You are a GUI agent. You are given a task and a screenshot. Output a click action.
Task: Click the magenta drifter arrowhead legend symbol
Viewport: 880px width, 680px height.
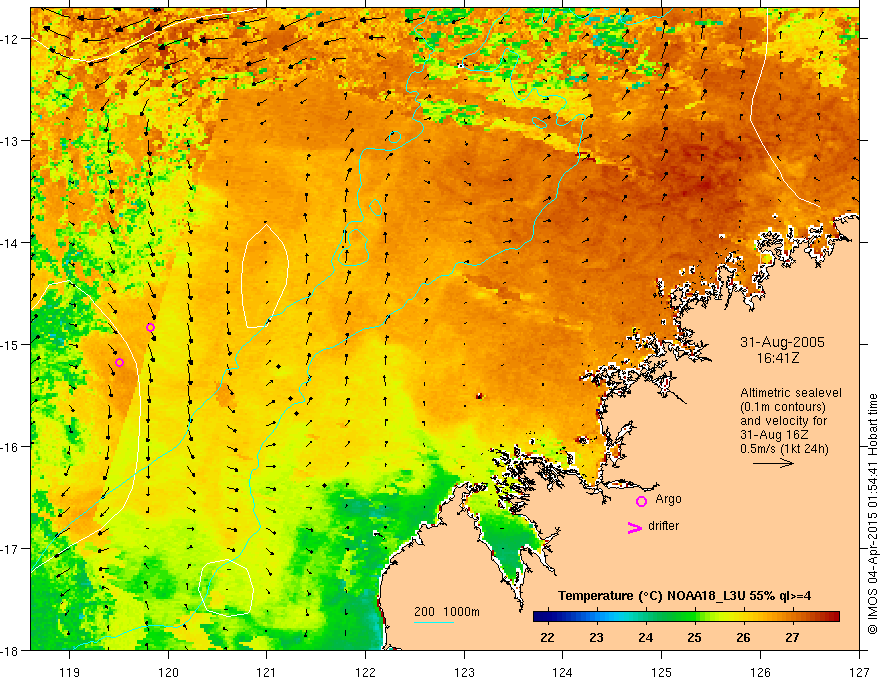(x=635, y=527)
